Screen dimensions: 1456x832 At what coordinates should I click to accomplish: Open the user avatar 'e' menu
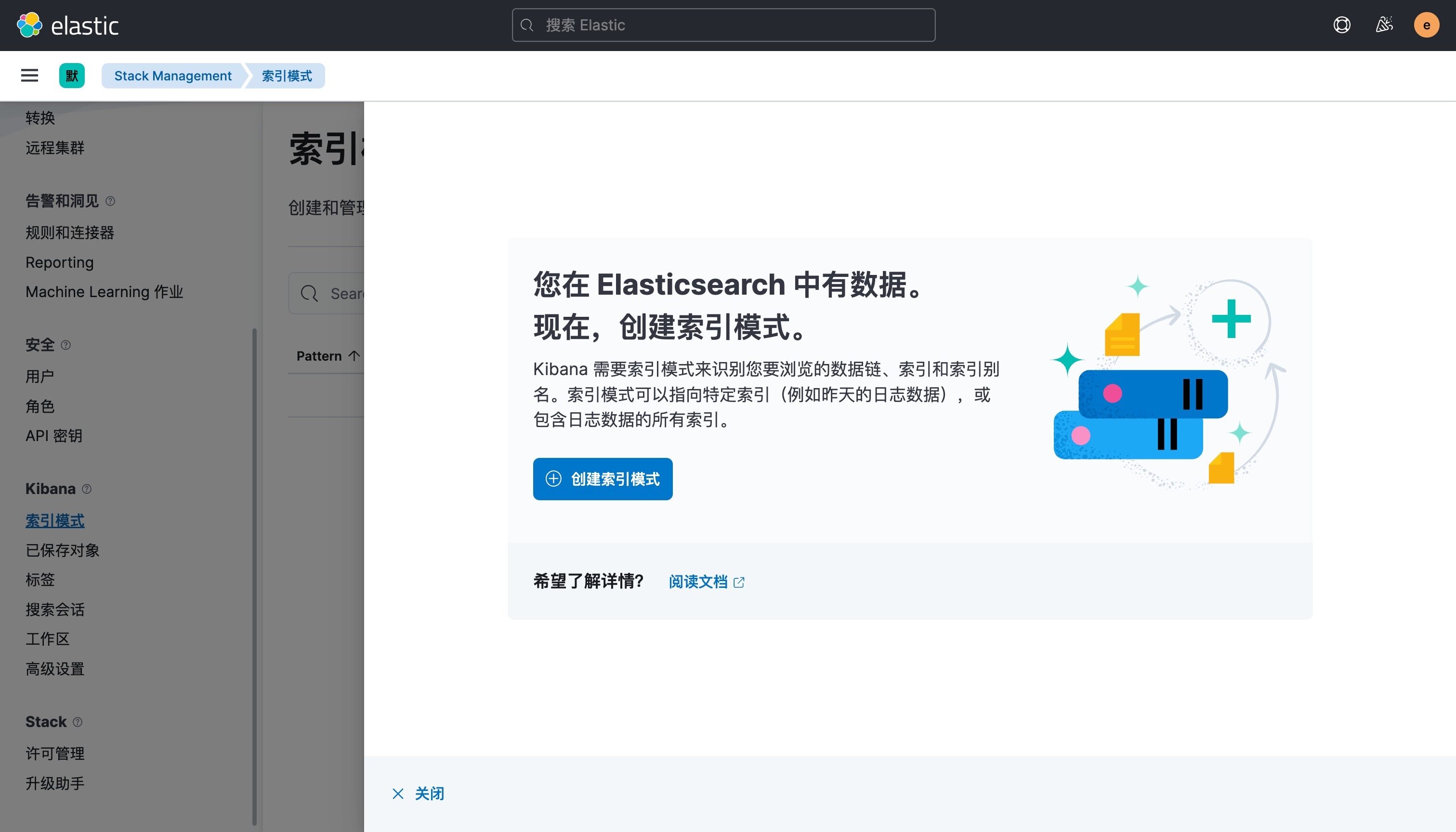pos(1426,25)
